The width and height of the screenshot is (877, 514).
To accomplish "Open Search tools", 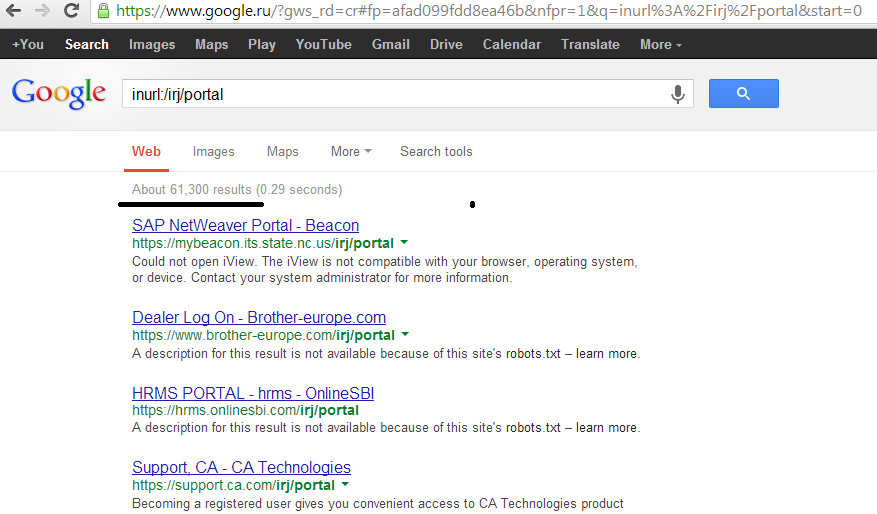I will 436,152.
